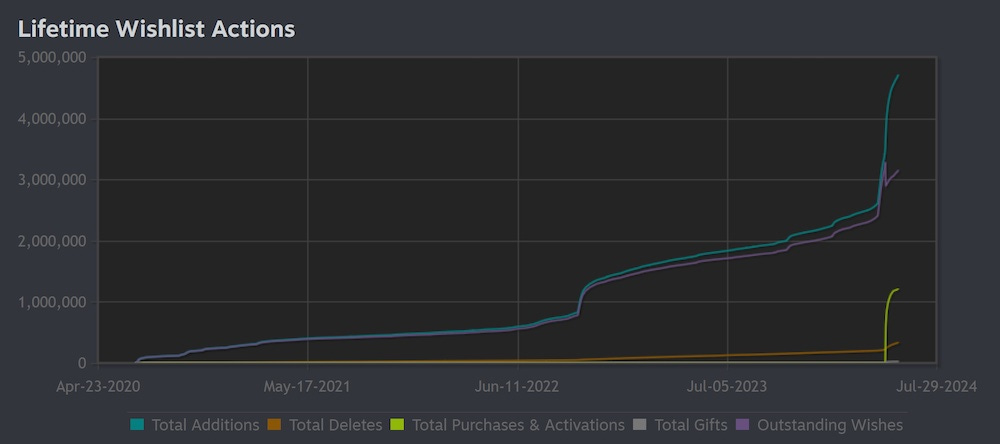Click the orange Total Deletes legend swatch
This screenshot has width=1000, height=444.
pyautogui.click(x=275, y=425)
